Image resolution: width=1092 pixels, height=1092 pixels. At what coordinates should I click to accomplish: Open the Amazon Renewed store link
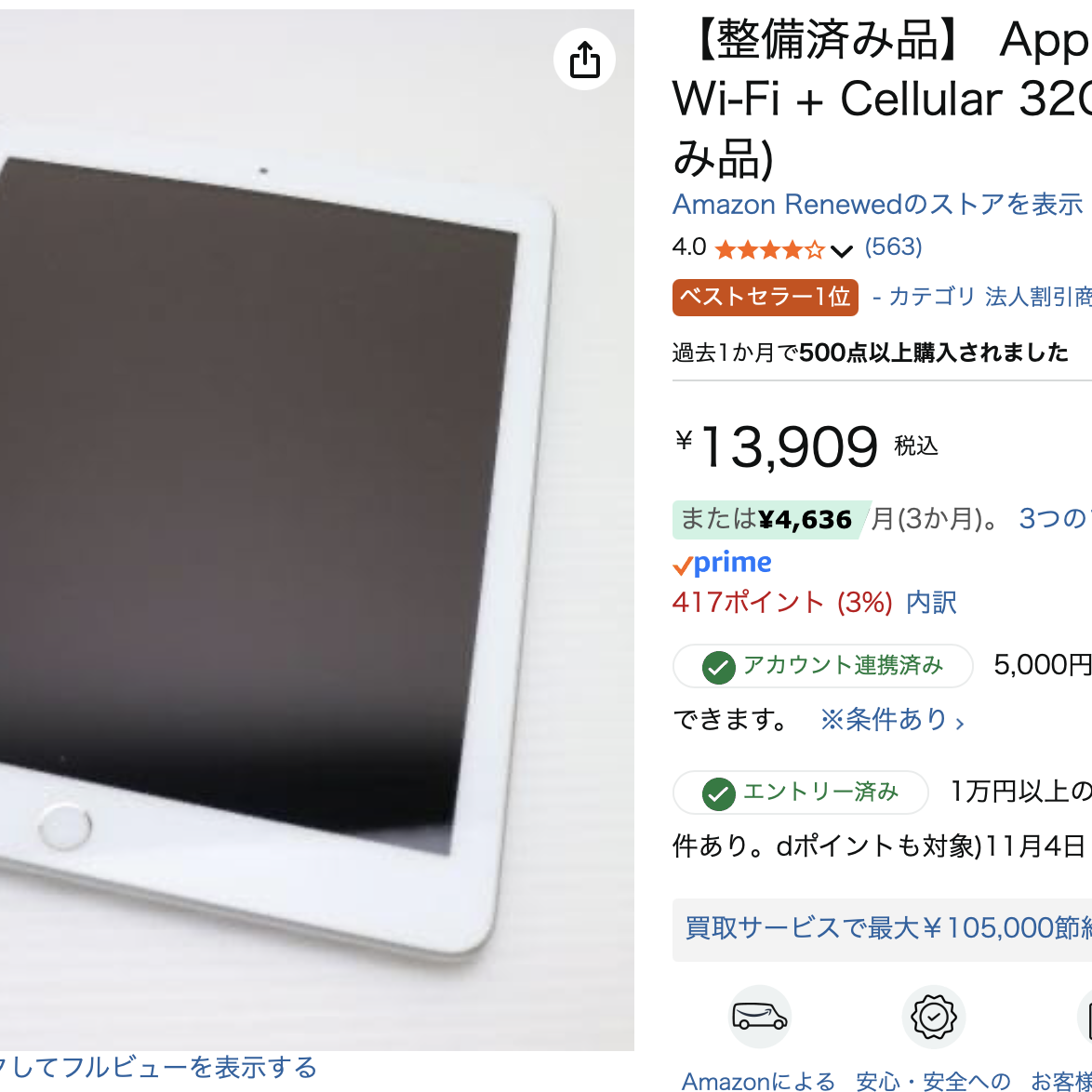877,204
